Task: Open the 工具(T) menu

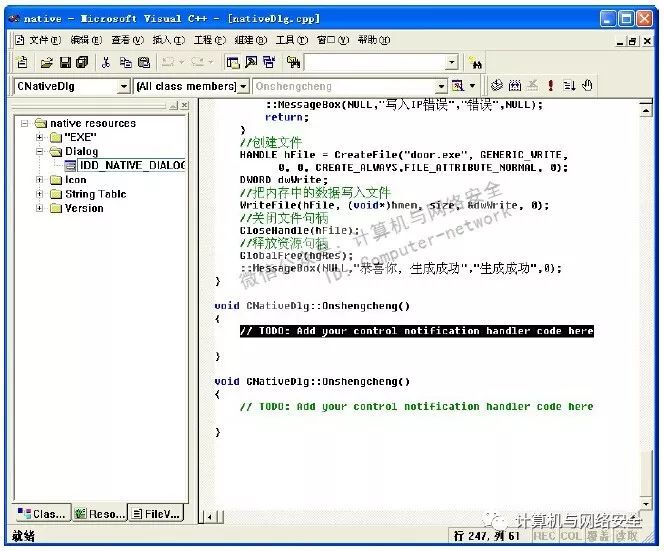Action: click(x=292, y=40)
